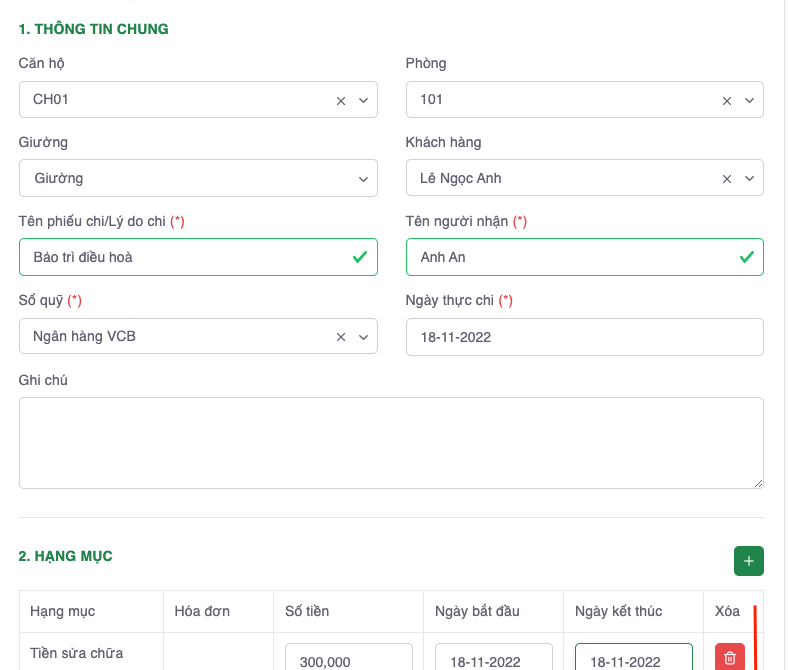This screenshot has width=788, height=670.
Task: Click the Hóa đơn cell in item row
Action: click(218, 653)
